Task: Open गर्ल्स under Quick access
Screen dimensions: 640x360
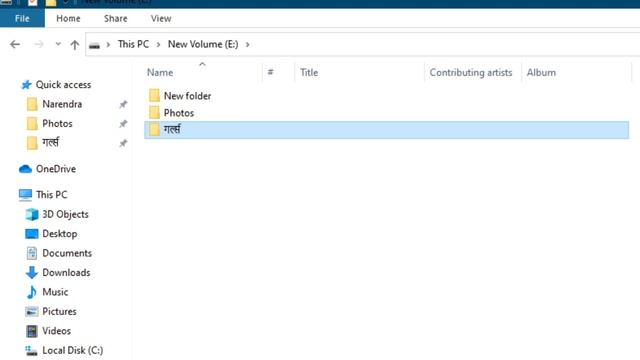Action: [x=50, y=142]
